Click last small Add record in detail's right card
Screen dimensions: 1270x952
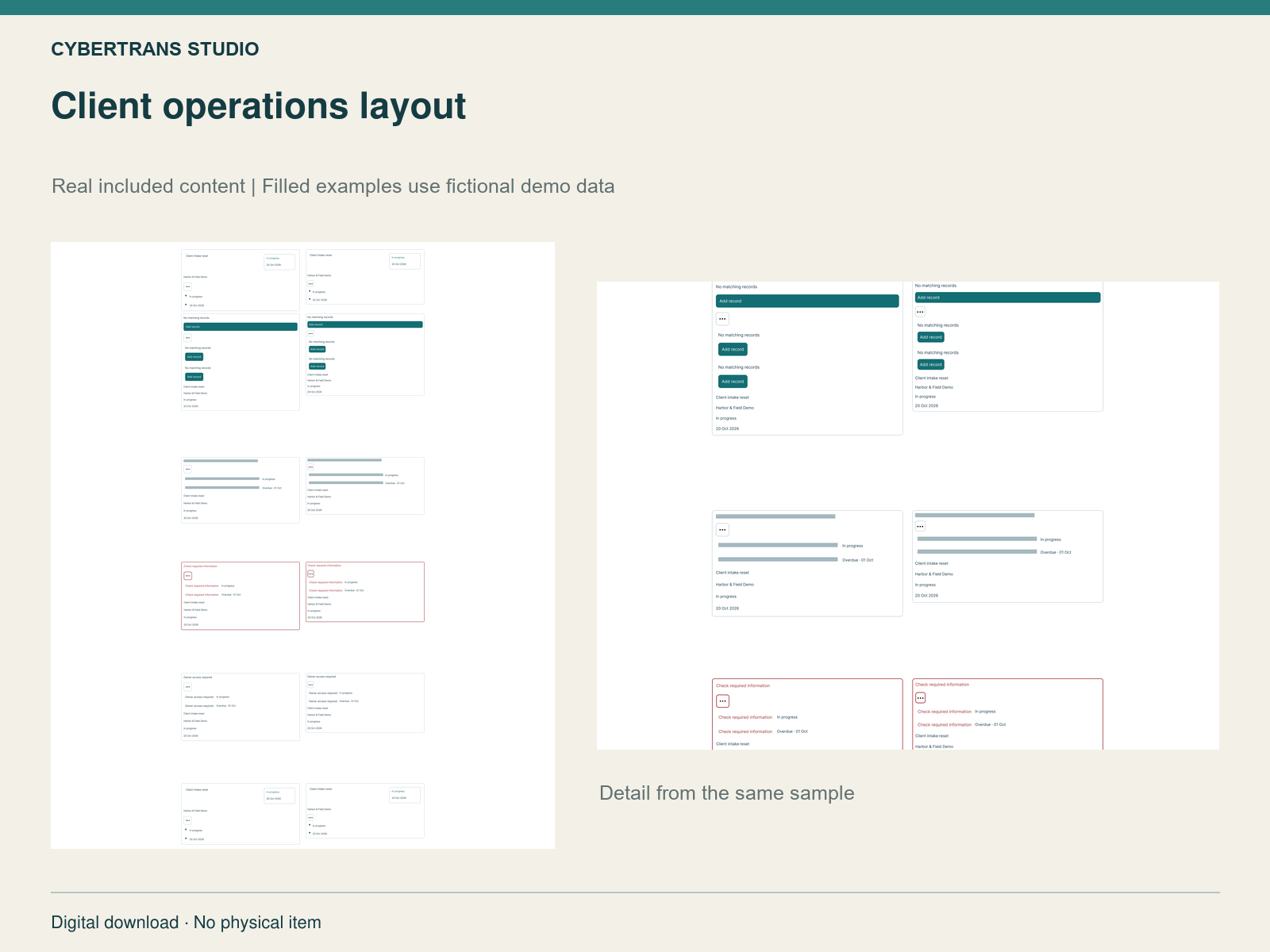point(931,365)
